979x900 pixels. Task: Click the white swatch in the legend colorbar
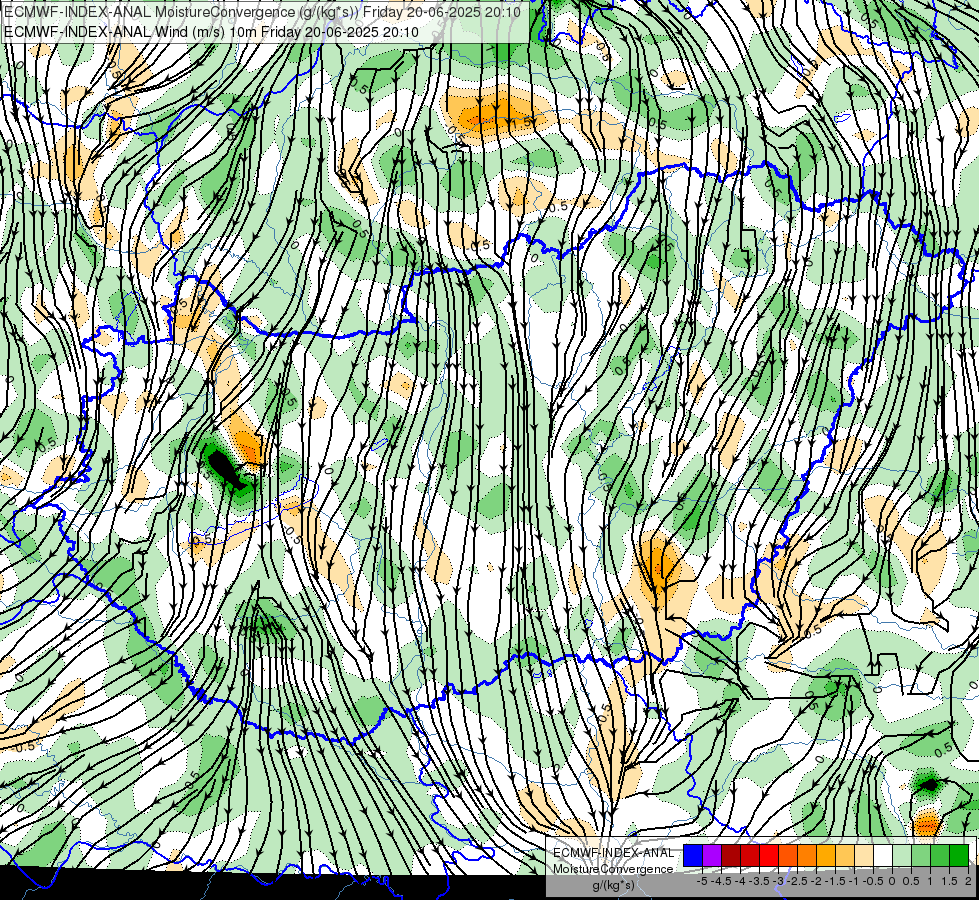click(883, 856)
